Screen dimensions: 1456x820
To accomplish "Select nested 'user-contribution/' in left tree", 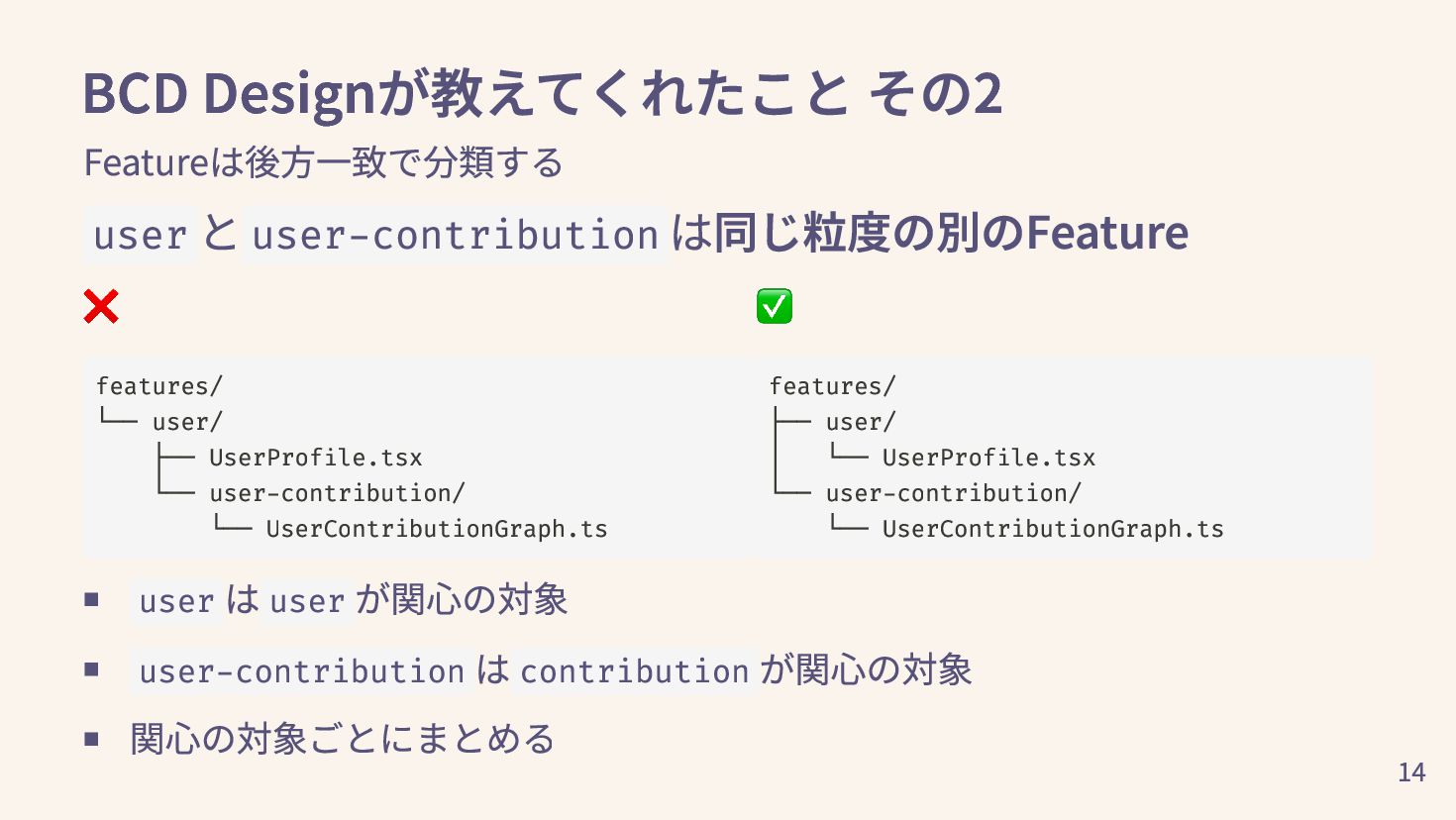I will [337, 493].
